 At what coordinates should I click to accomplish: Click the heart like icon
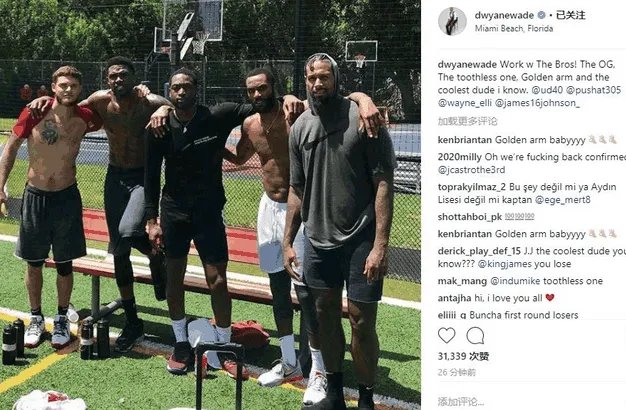(446, 335)
